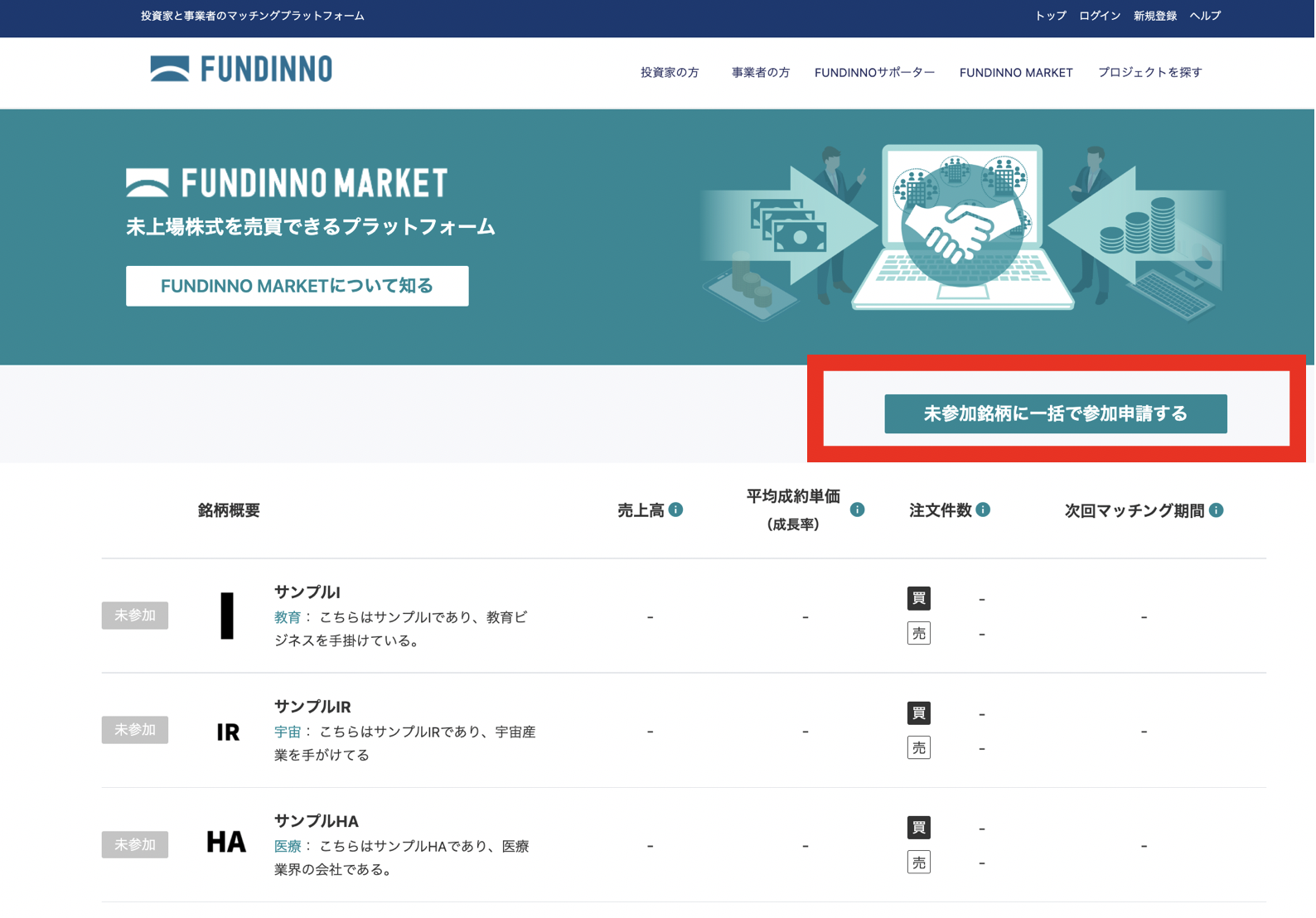Click the サンプルIR company logo
Image resolution: width=1316 pixels, height=918 pixels.
tap(227, 732)
